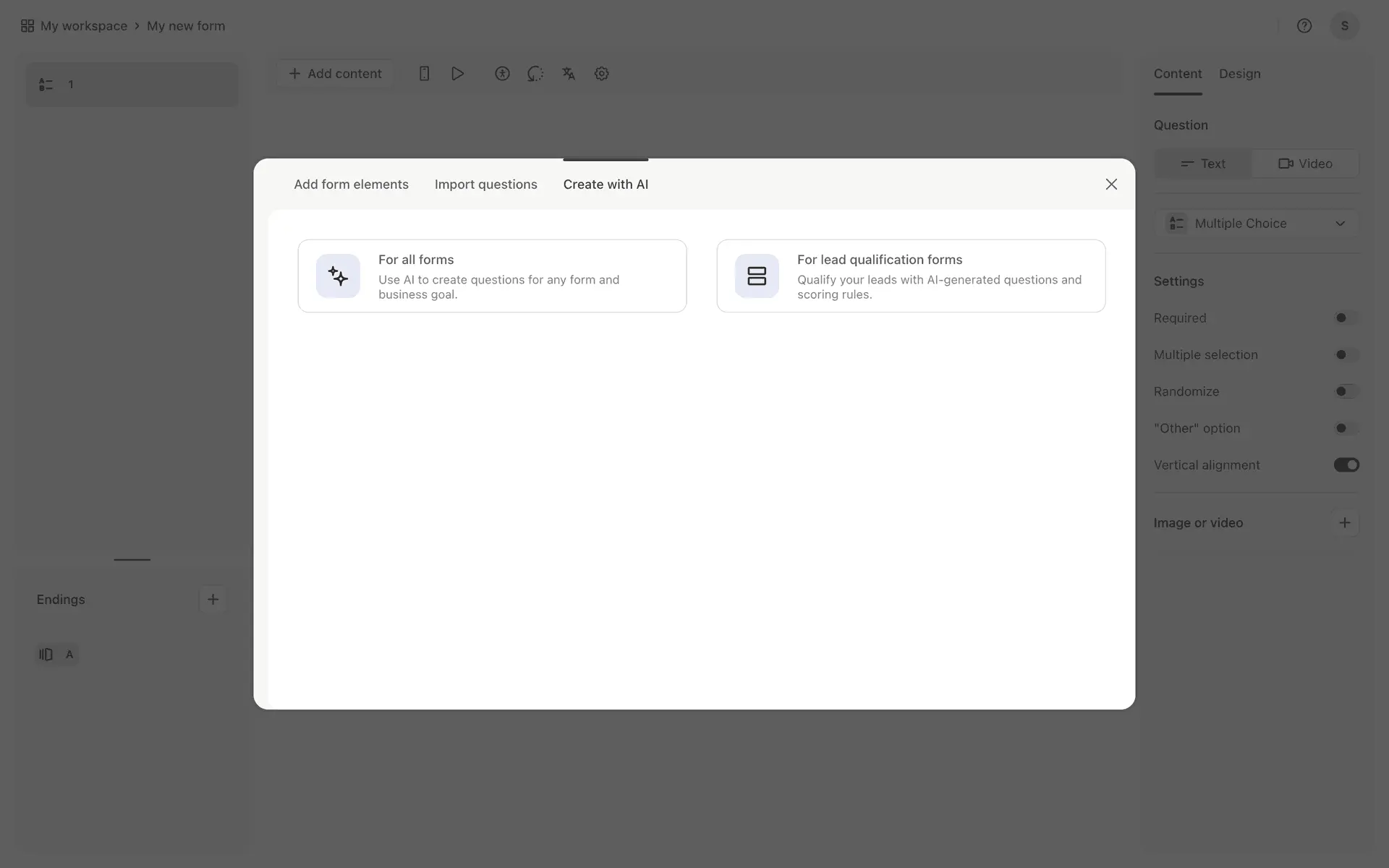This screenshot has width=1389, height=868.
Task: Enable the Required toggle
Action: click(x=1346, y=318)
